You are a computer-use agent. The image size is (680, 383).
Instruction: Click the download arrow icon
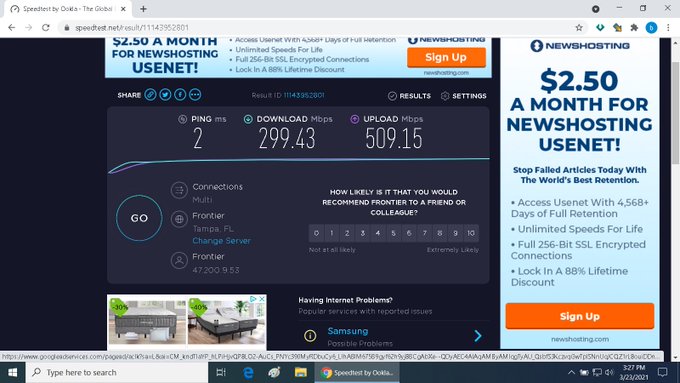(248, 119)
